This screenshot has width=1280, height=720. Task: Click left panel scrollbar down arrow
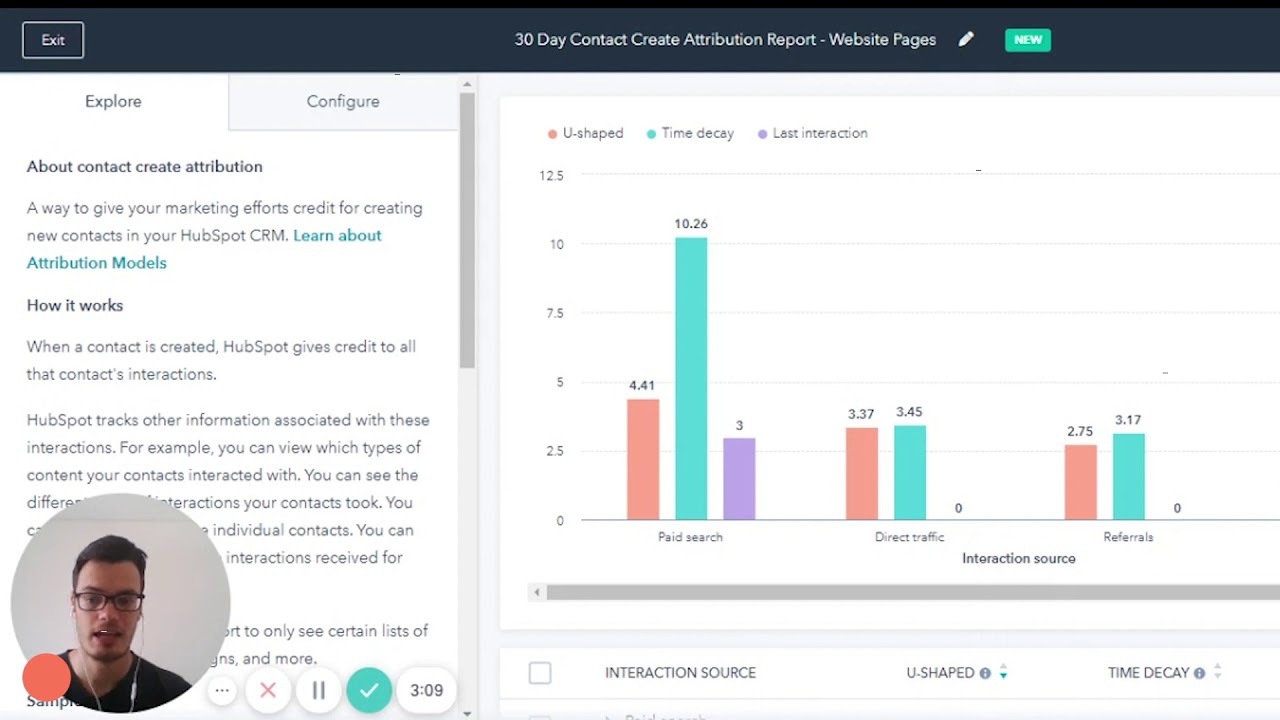(466, 713)
